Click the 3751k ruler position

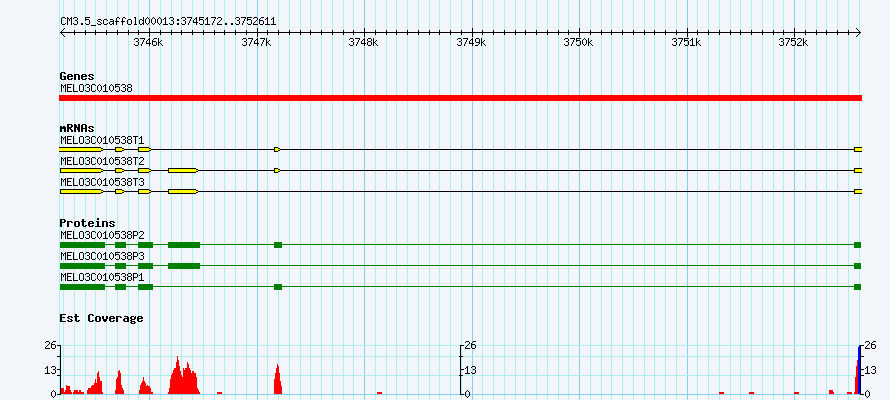[686, 43]
